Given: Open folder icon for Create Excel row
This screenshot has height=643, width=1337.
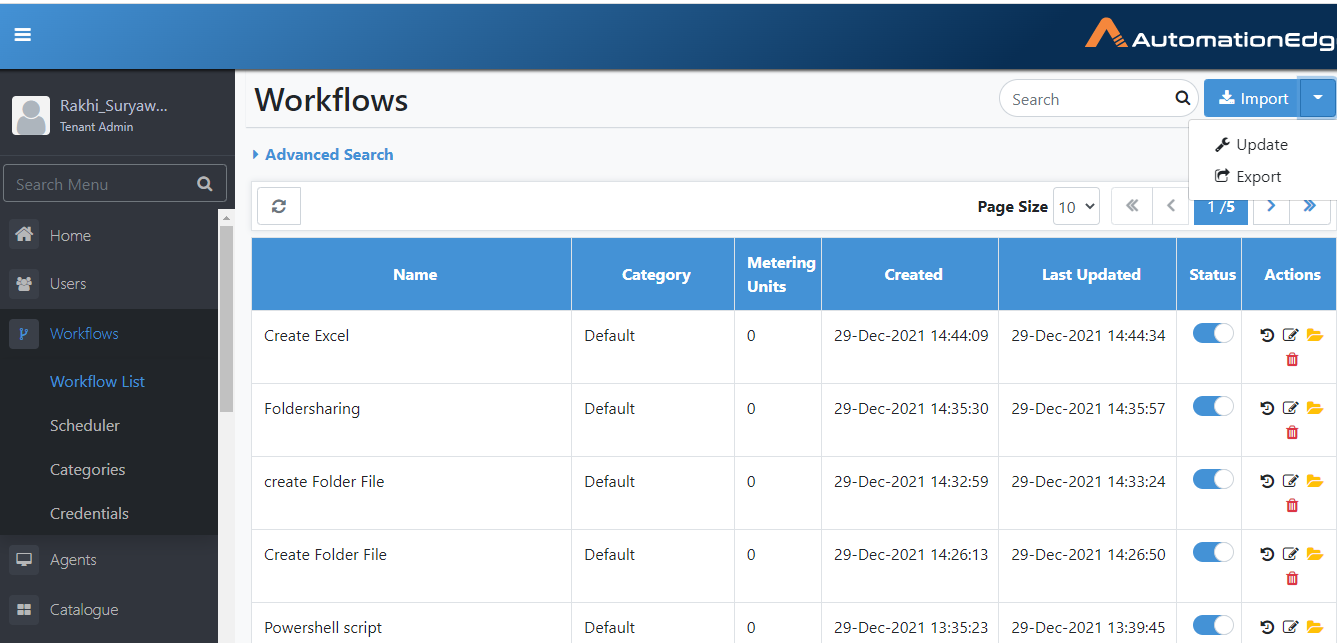Looking at the screenshot, I should 1315,336.
